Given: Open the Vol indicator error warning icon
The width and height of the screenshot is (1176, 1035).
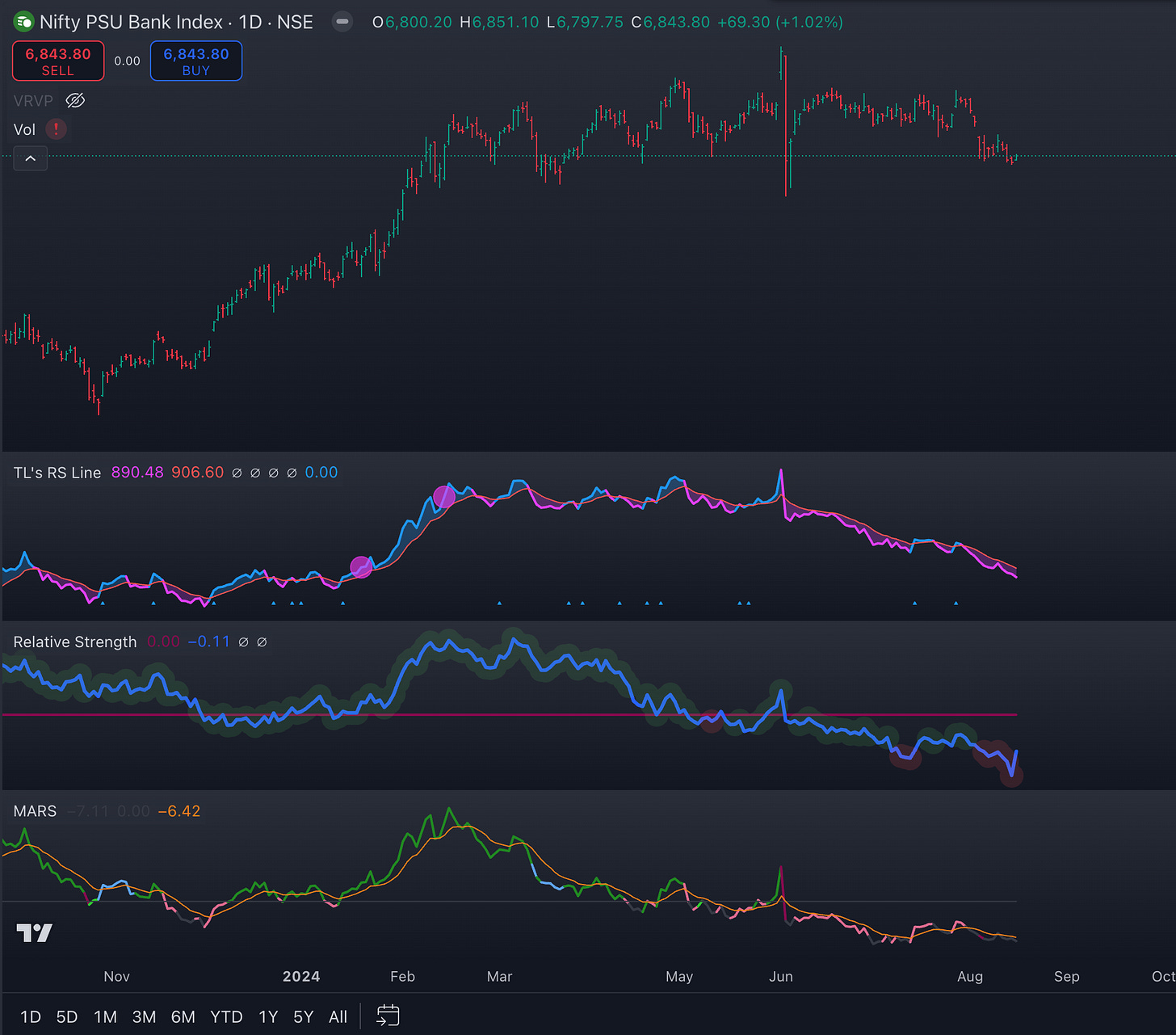Looking at the screenshot, I should click(x=55, y=128).
